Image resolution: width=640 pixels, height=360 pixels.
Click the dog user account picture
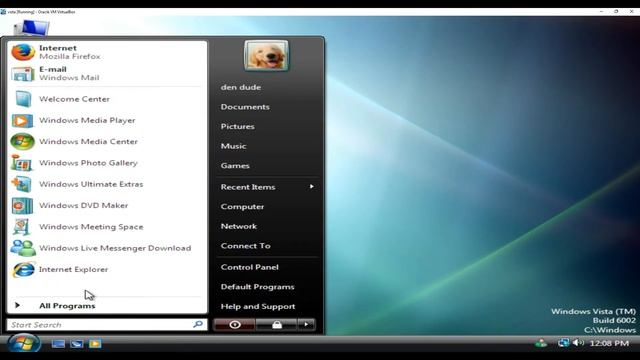[266, 56]
